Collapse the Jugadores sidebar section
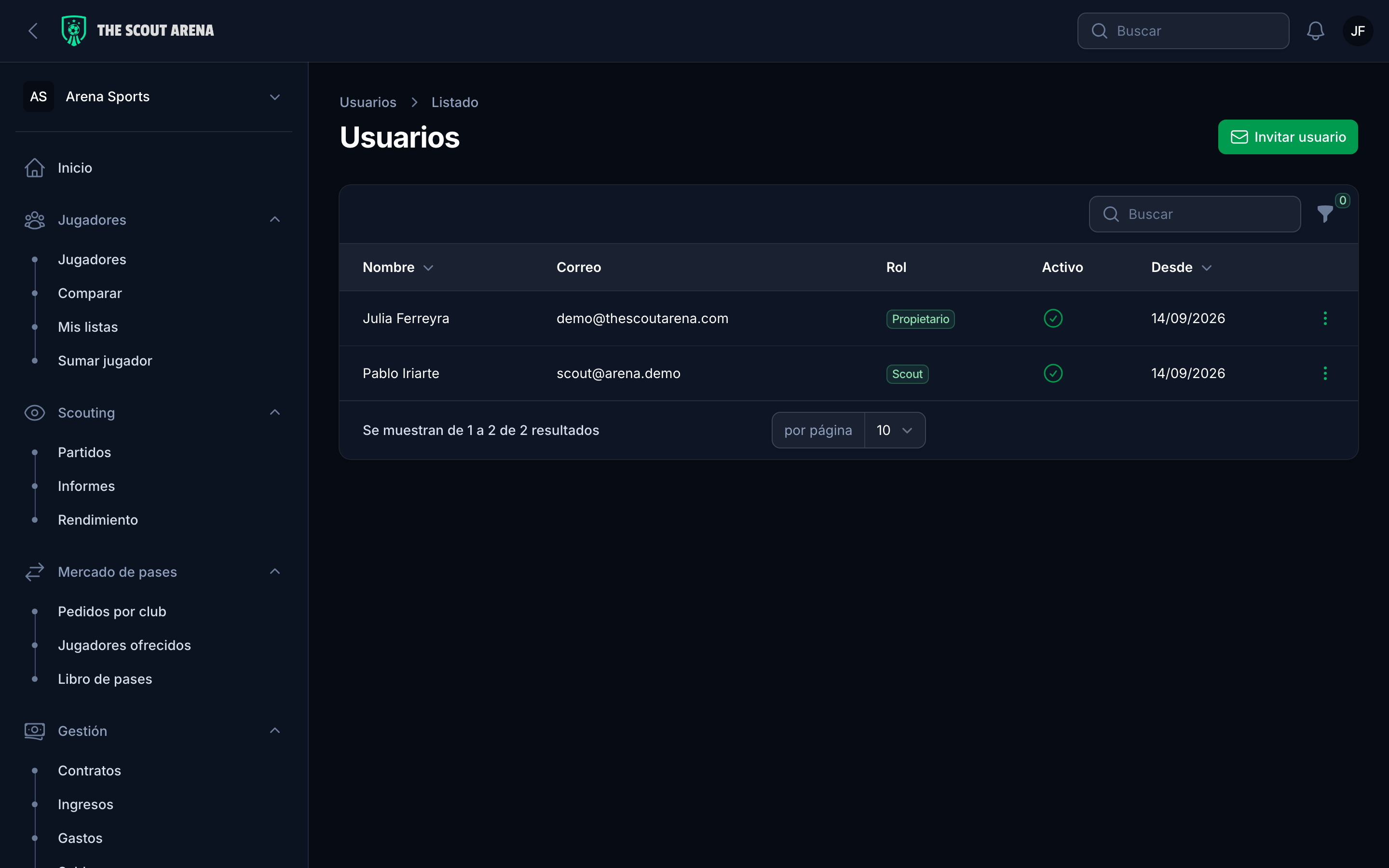1389x868 pixels. [x=274, y=220]
